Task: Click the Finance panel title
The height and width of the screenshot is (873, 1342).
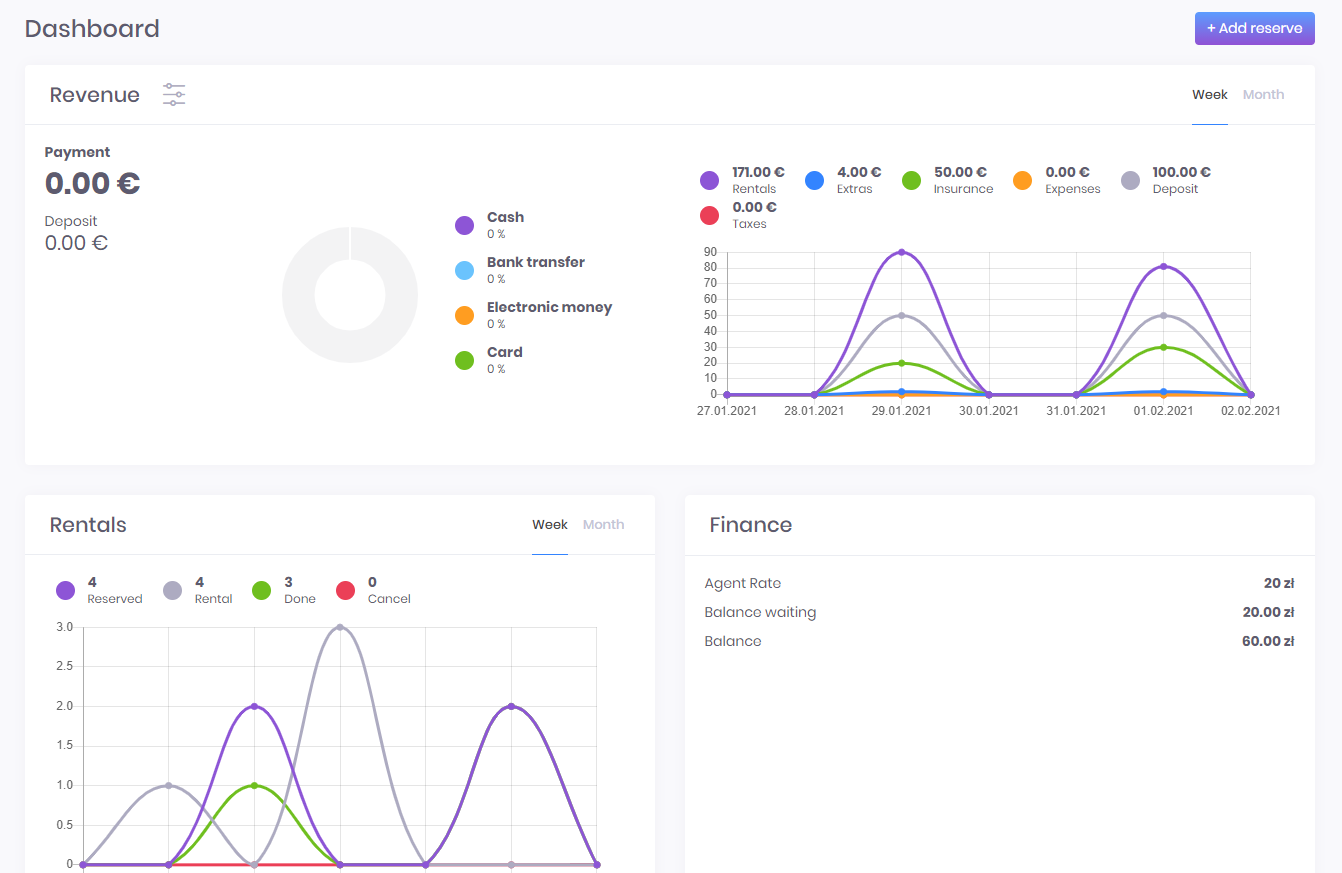Action: 751,525
